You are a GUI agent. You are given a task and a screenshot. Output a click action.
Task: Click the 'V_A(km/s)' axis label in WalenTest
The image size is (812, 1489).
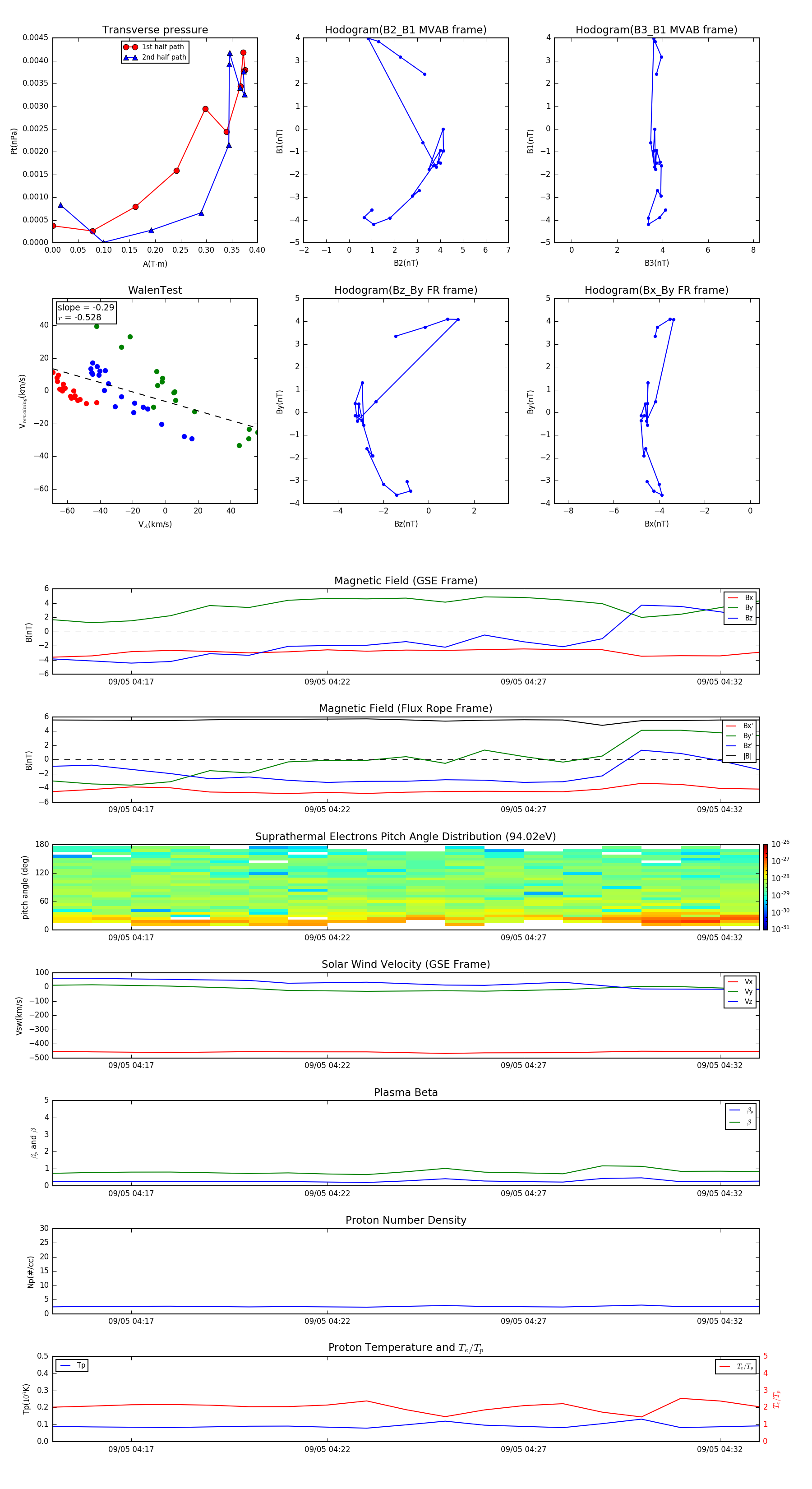[x=155, y=524]
